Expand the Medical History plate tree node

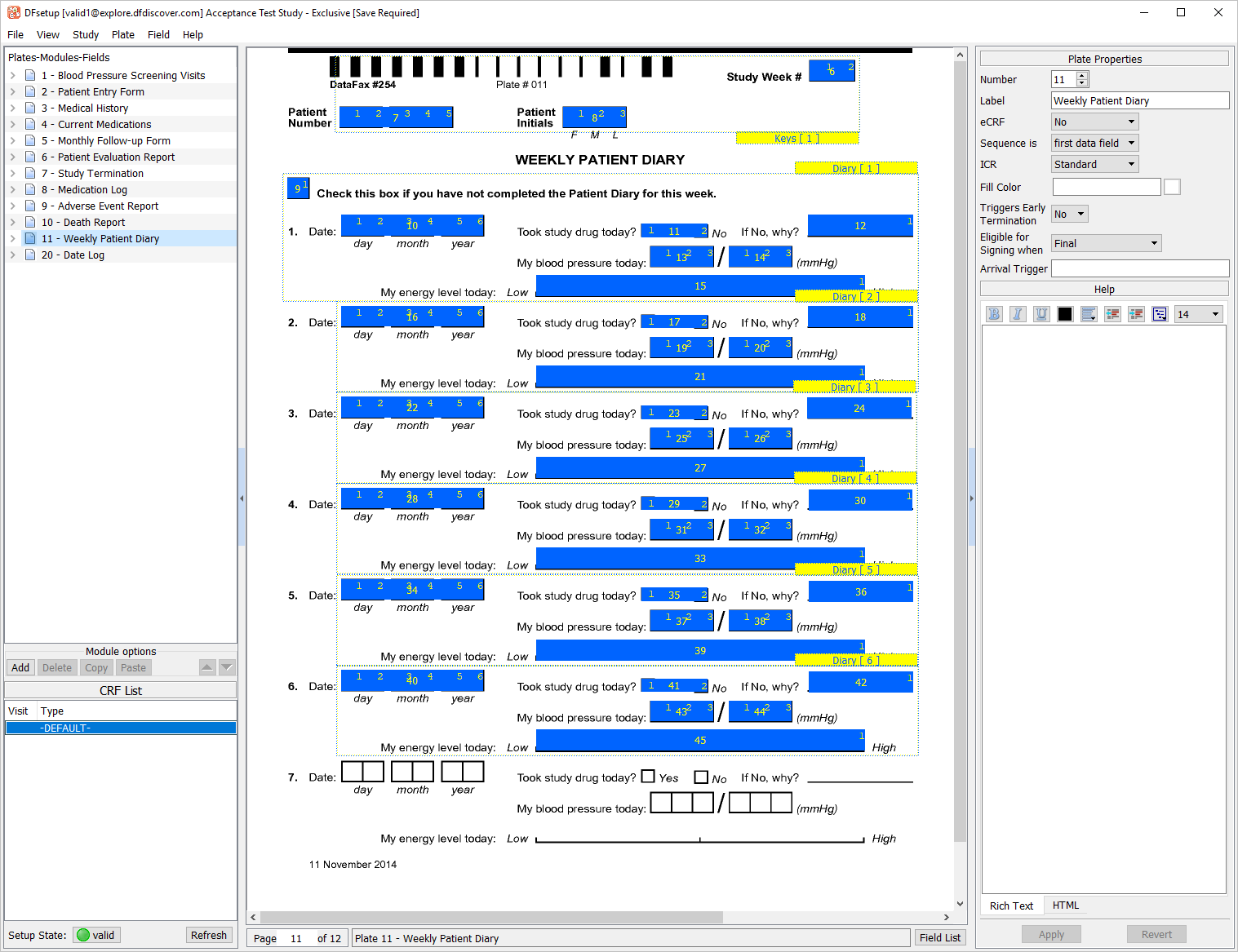tap(13, 108)
